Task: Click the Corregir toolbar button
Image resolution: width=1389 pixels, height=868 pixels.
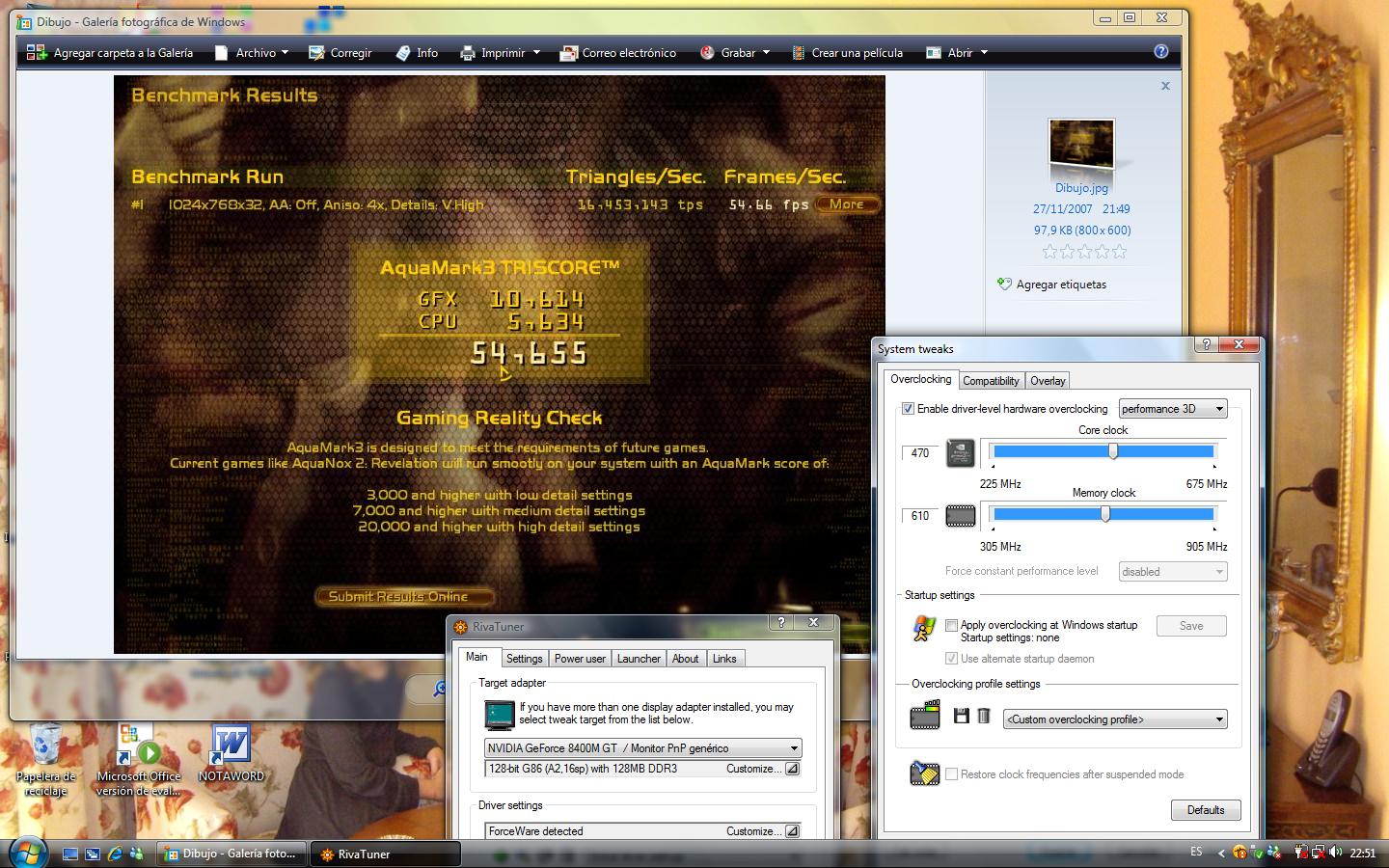Action: (x=340, y=53)
